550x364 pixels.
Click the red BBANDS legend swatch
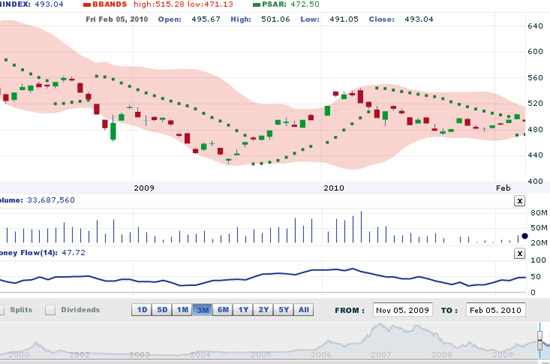click(x=87, y=5)
